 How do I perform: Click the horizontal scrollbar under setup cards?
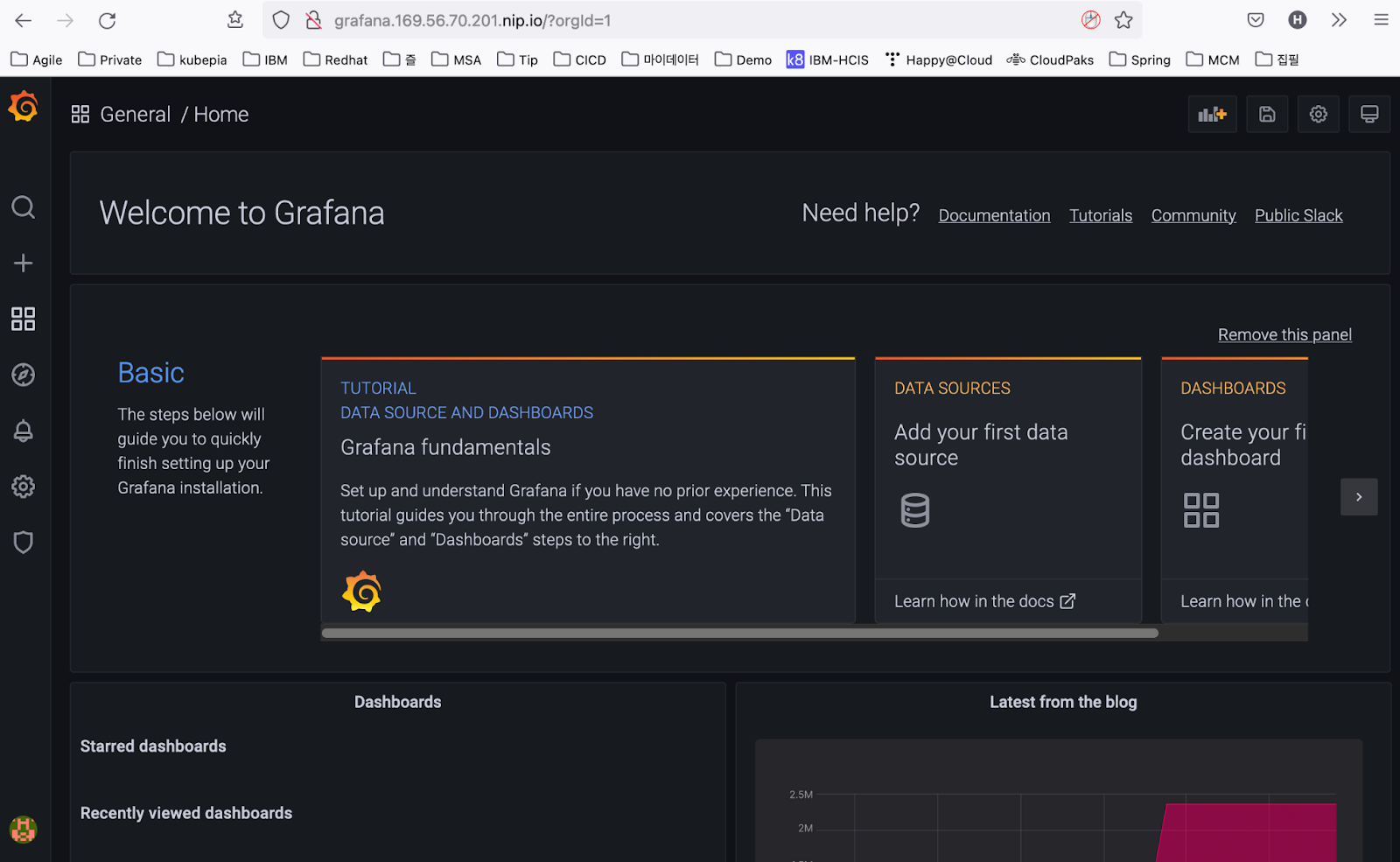740,633
